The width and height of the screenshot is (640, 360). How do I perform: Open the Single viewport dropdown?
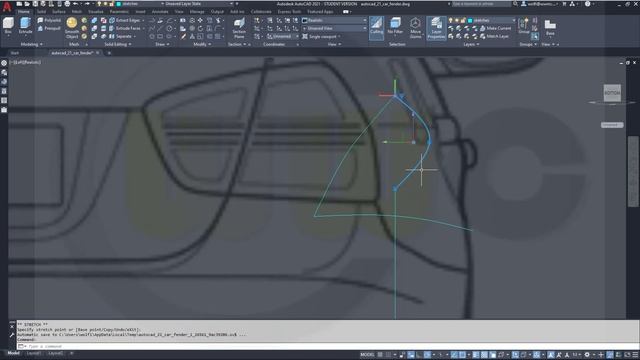[322, 36]
